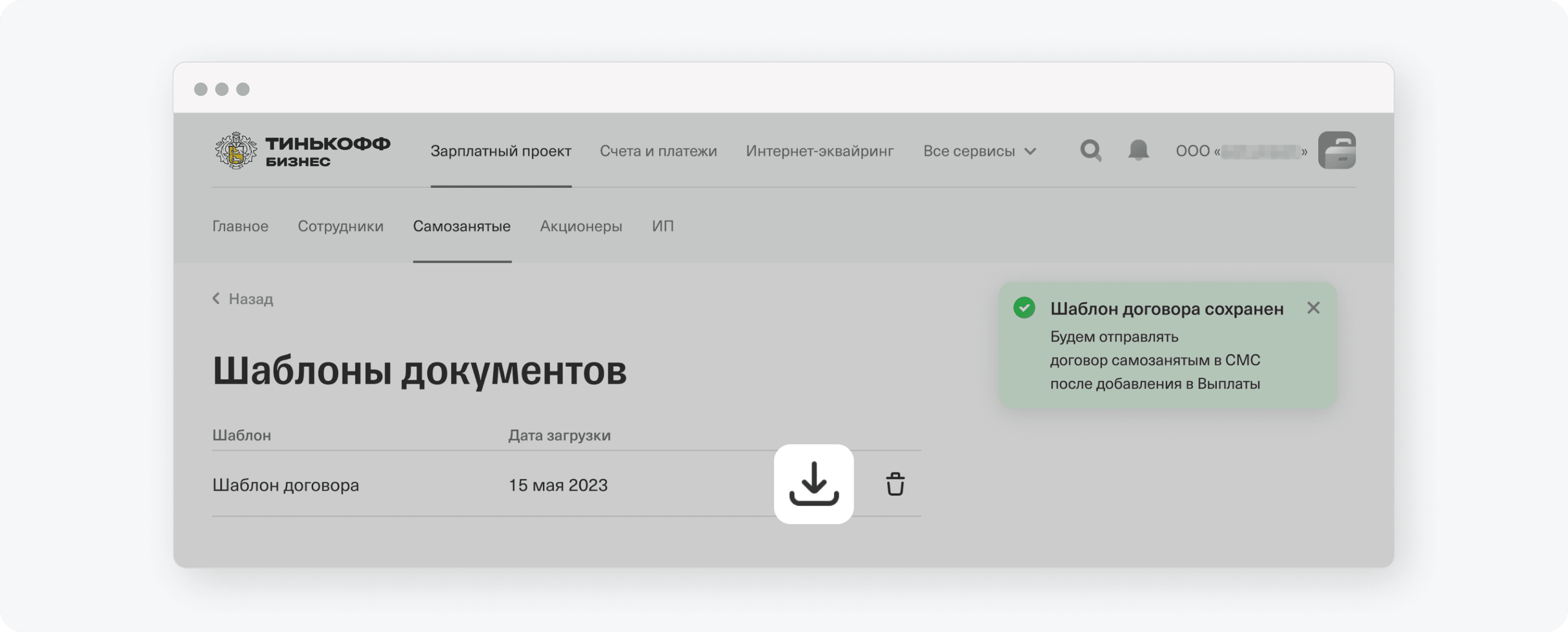Select the 'Самозанятые' tab
The width and height of the screenshot is (1568, 632).
(461, 226)
